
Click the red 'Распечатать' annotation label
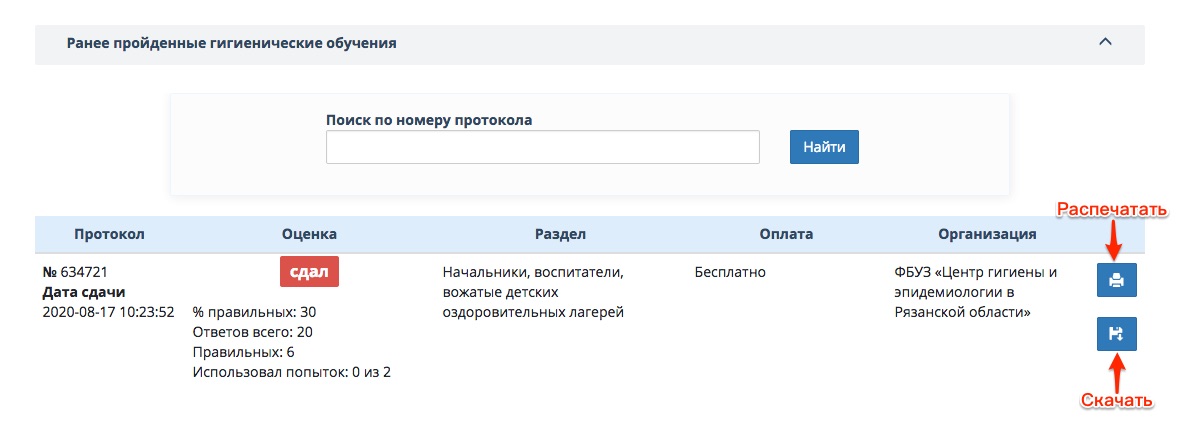tap(1112, 209)
